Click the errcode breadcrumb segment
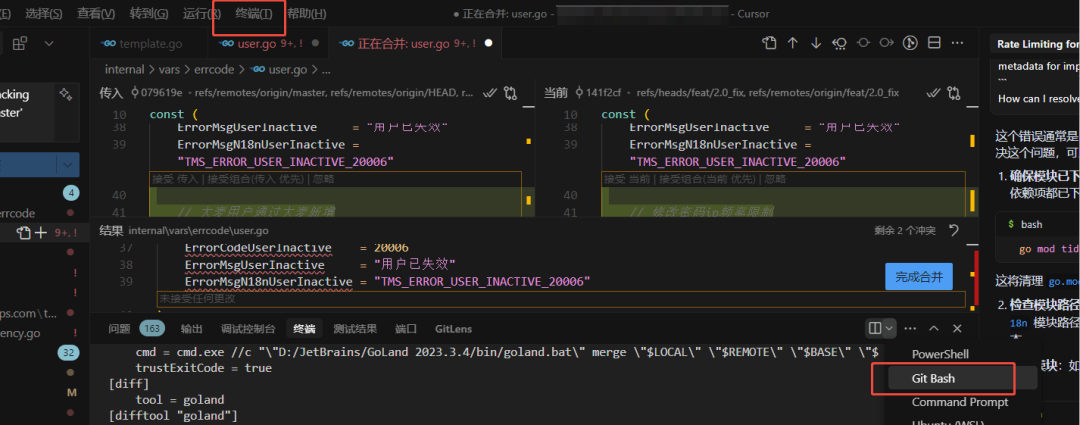Viewport: 1080px width, 425px height. (x=216, y=70)
